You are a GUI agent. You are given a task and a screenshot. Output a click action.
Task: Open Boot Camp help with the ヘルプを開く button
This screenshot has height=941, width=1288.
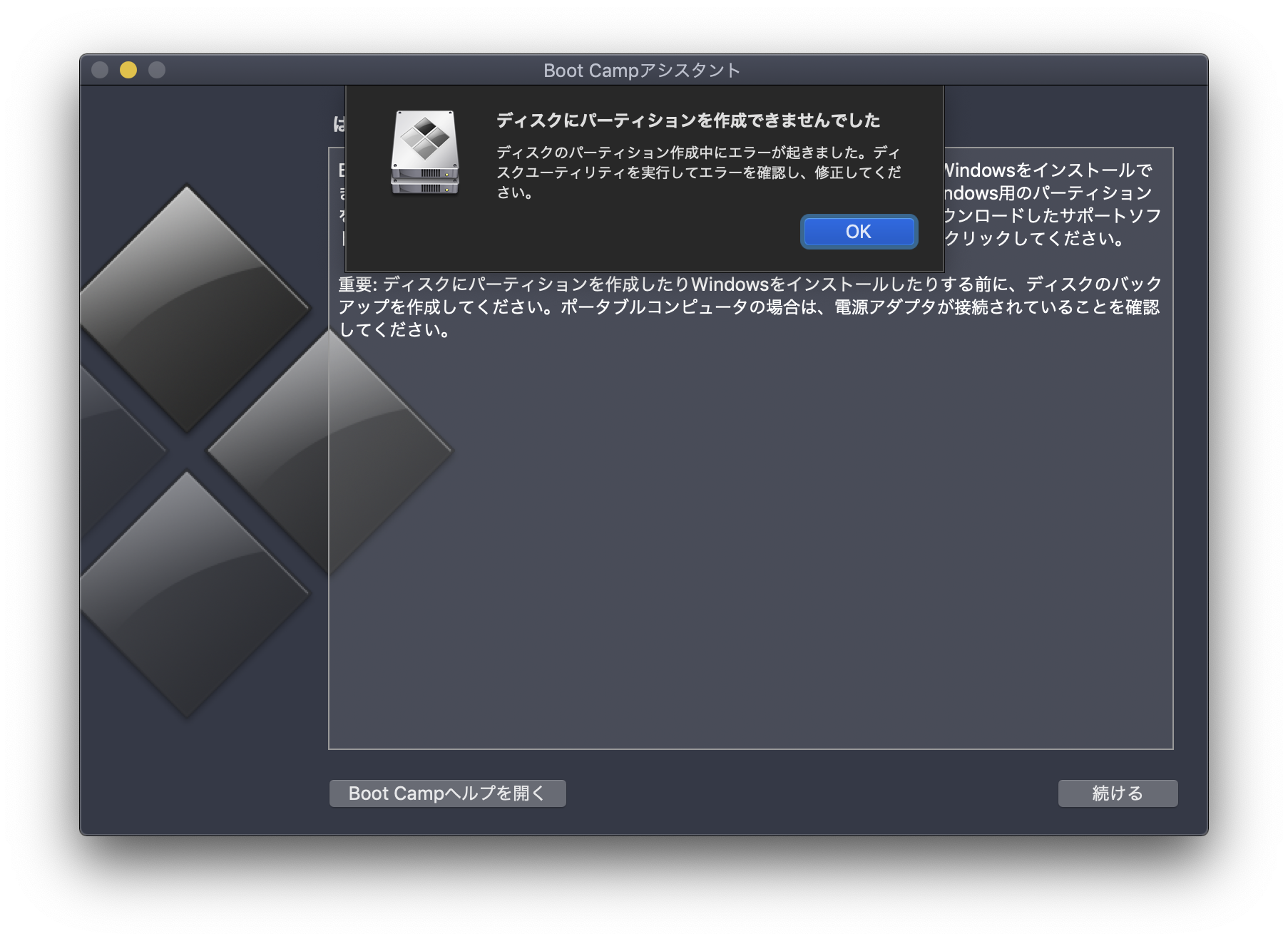tap(447, 793)
